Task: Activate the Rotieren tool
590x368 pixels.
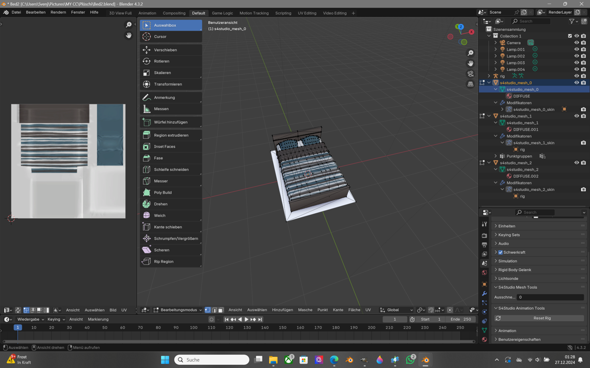Action: (x=171, y=61)
